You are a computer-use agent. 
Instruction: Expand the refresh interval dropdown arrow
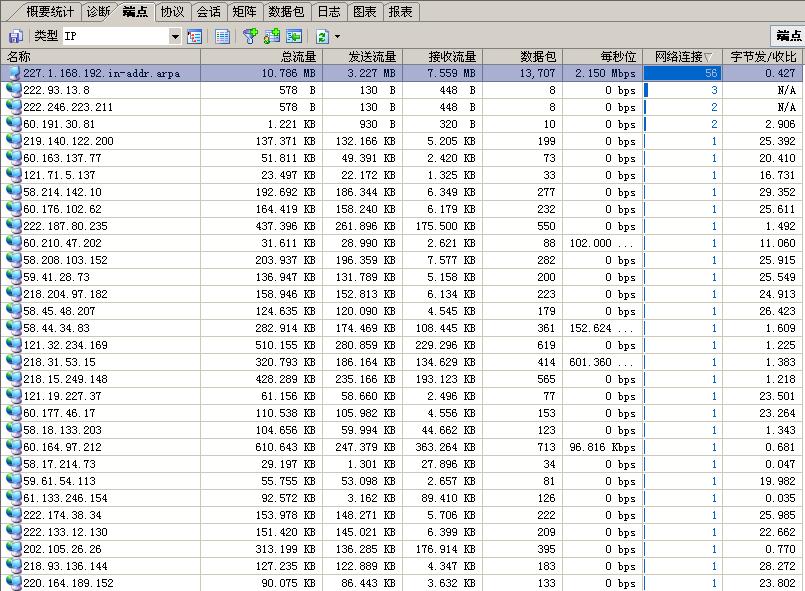[338, 37]
